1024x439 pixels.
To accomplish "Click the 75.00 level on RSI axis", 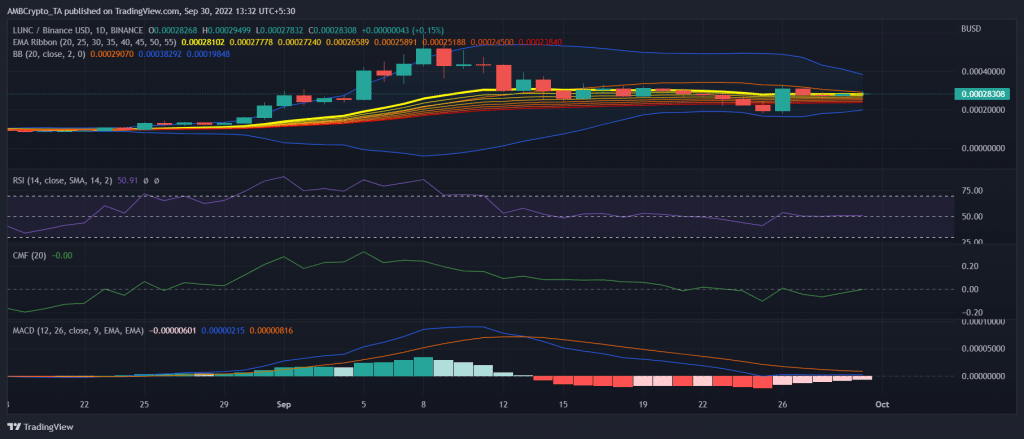I will (x=972, y=191).
